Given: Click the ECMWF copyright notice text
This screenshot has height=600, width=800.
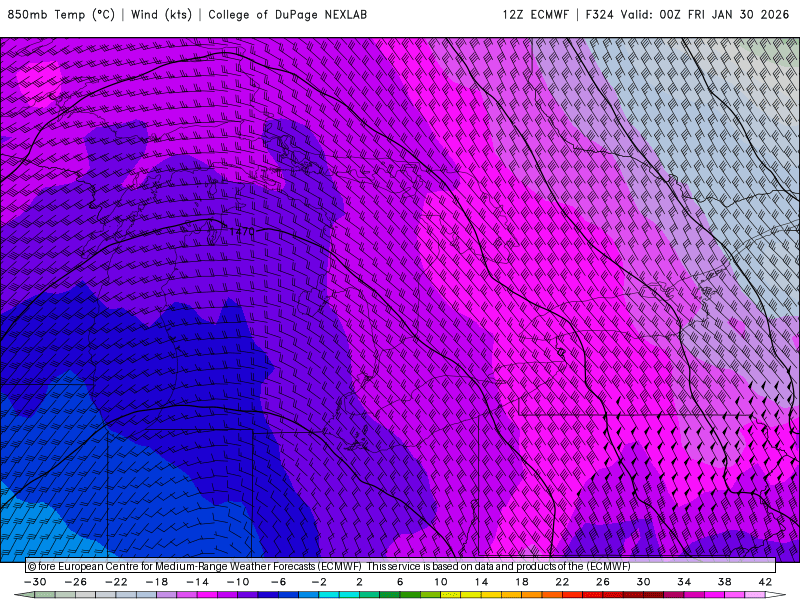Looking at the screenshot, I should [329, 566].
